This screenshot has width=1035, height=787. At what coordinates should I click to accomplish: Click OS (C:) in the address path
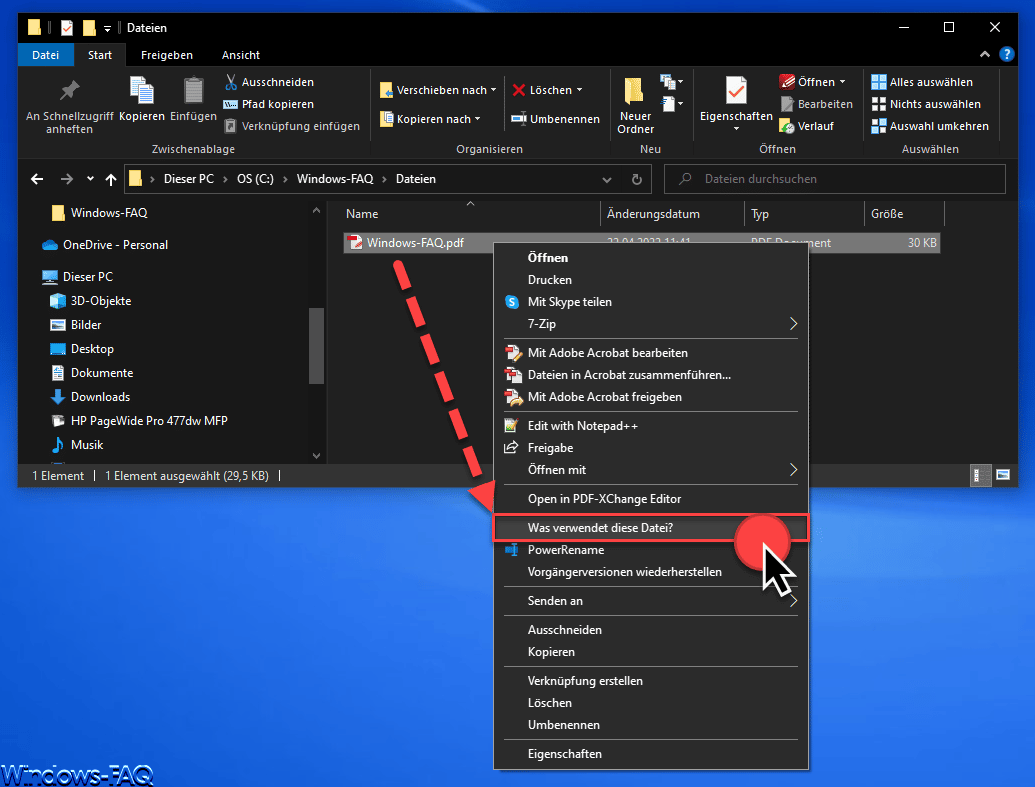pos(255,179)
